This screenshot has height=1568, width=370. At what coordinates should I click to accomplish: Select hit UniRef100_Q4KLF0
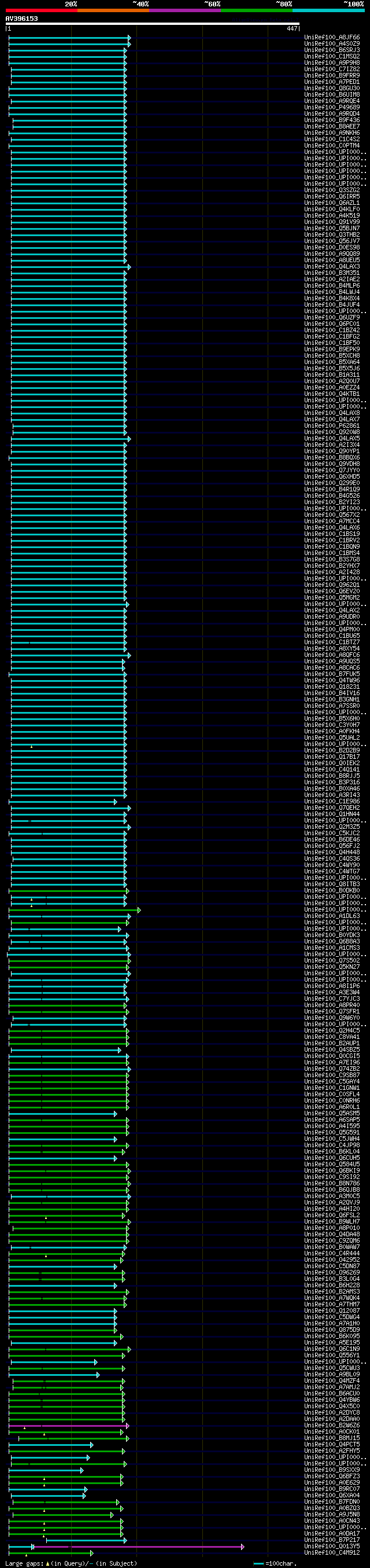point(332,210)
